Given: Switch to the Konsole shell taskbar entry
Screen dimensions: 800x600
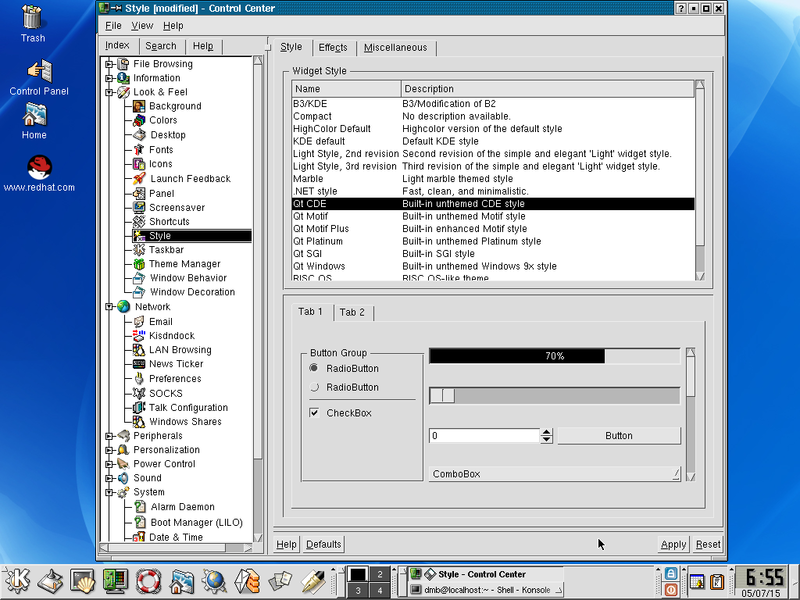Looking at the screenshot, I should pos(486,590).
